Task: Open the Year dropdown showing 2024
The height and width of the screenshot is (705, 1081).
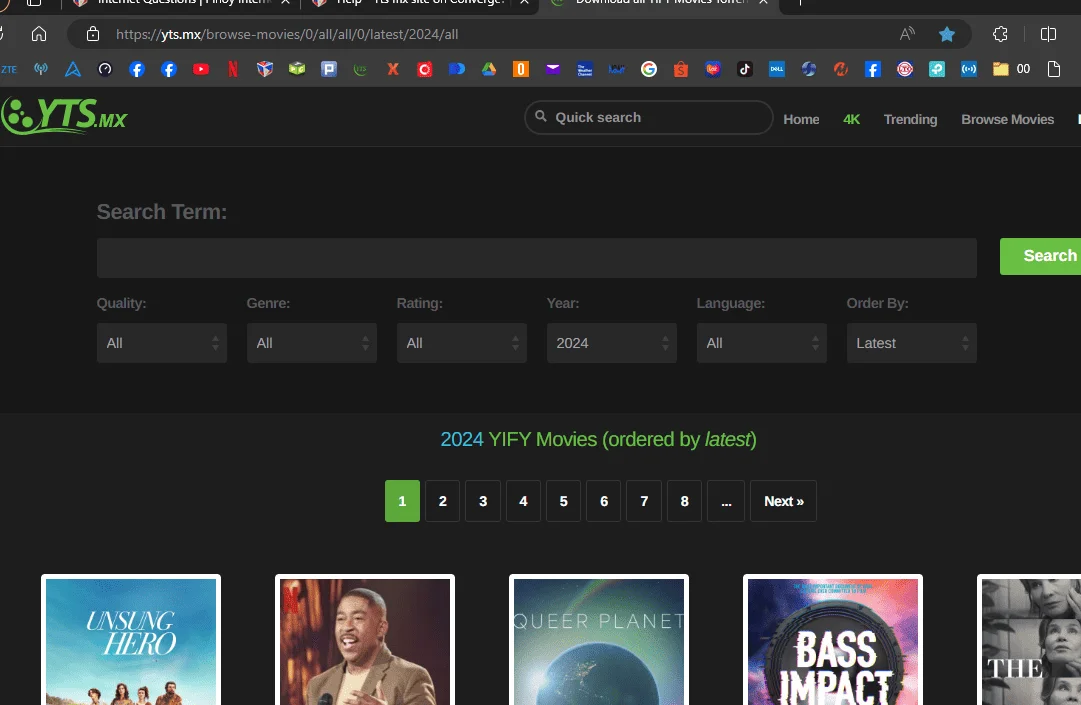Action: 612,343
